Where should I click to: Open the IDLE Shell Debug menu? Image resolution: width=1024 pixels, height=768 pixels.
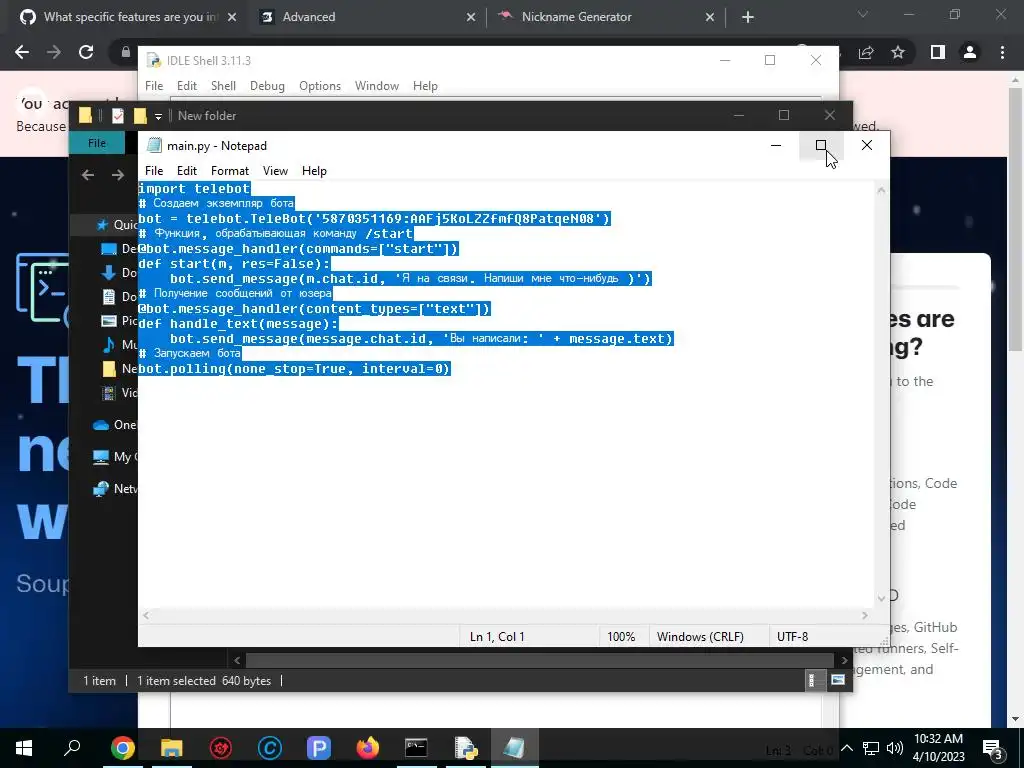tap(267, 86)
